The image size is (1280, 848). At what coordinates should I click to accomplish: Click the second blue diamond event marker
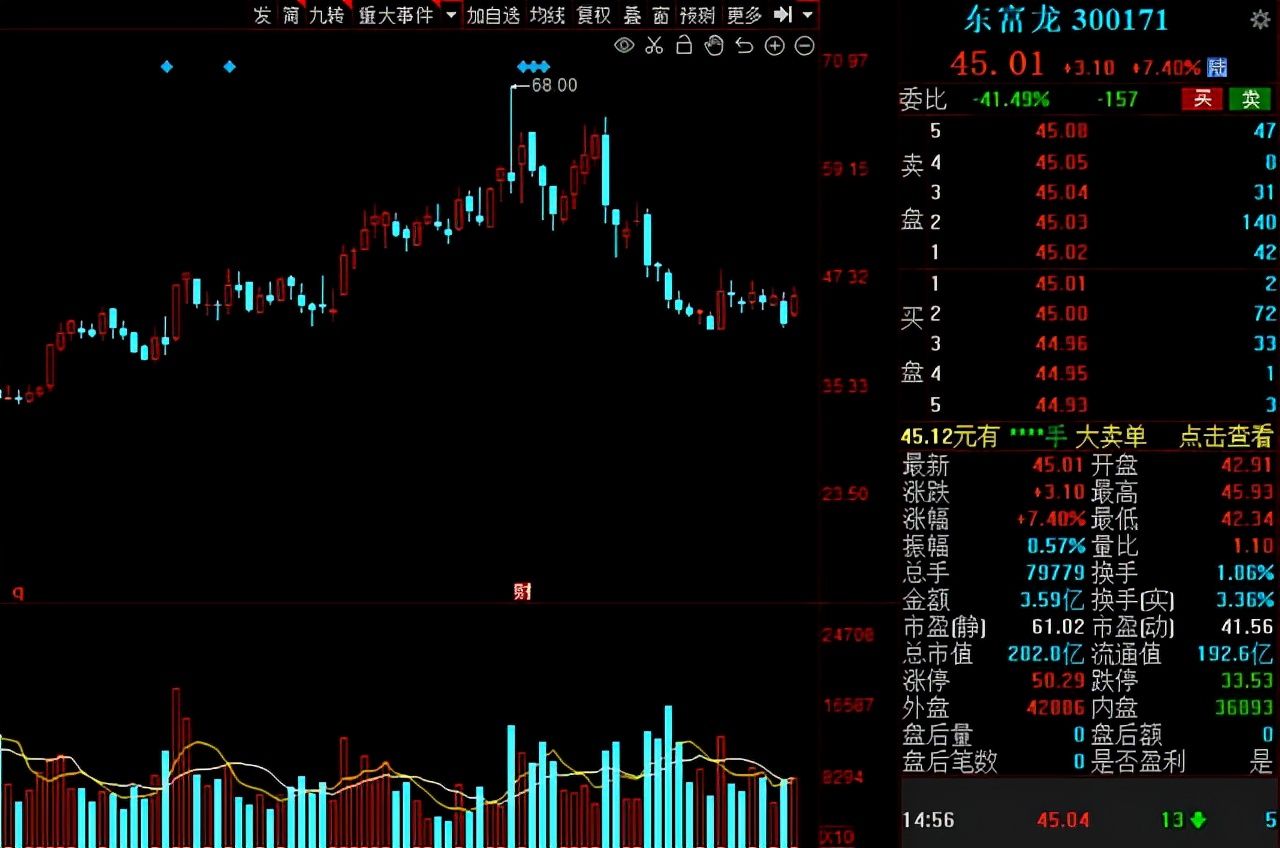[x=230, y=67]
